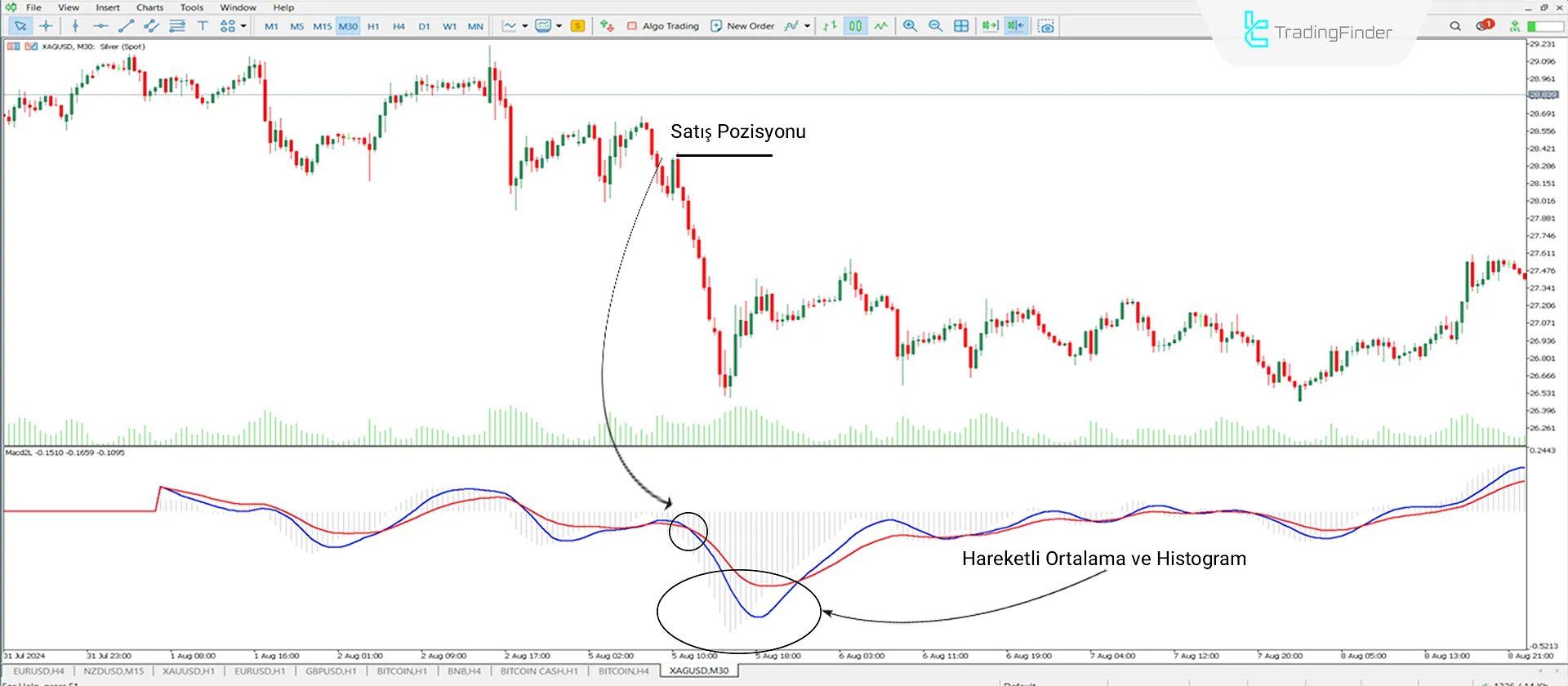Click the 28.286 level on the price scale
The image size is (1568, 686).
1542,166
